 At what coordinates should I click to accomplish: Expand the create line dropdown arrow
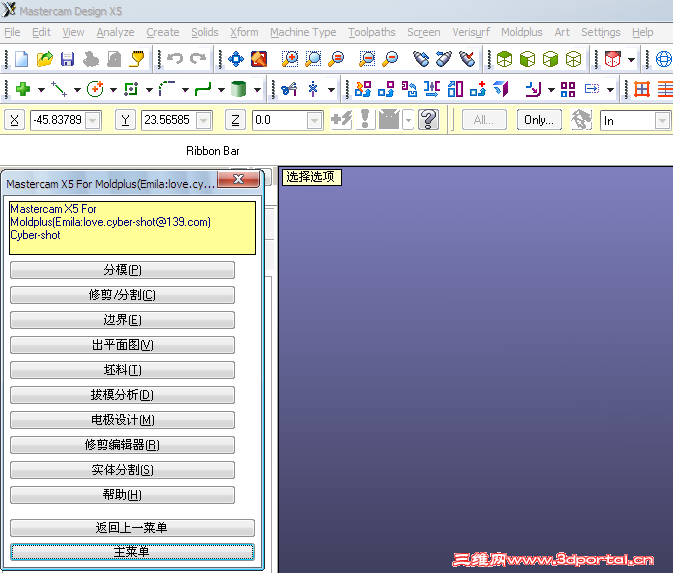point(77,90)
